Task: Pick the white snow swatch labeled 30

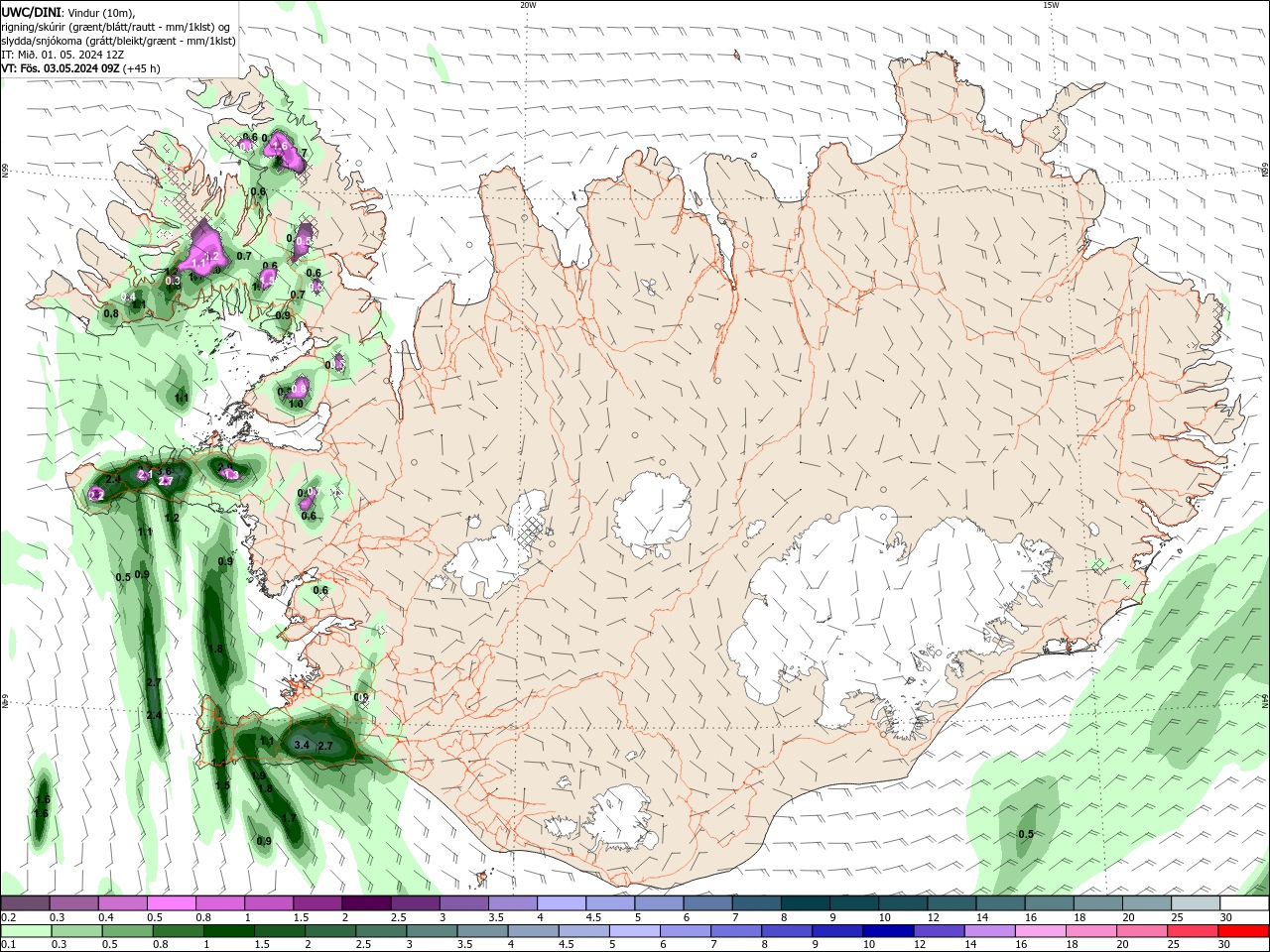Action: coord(1244,903)
